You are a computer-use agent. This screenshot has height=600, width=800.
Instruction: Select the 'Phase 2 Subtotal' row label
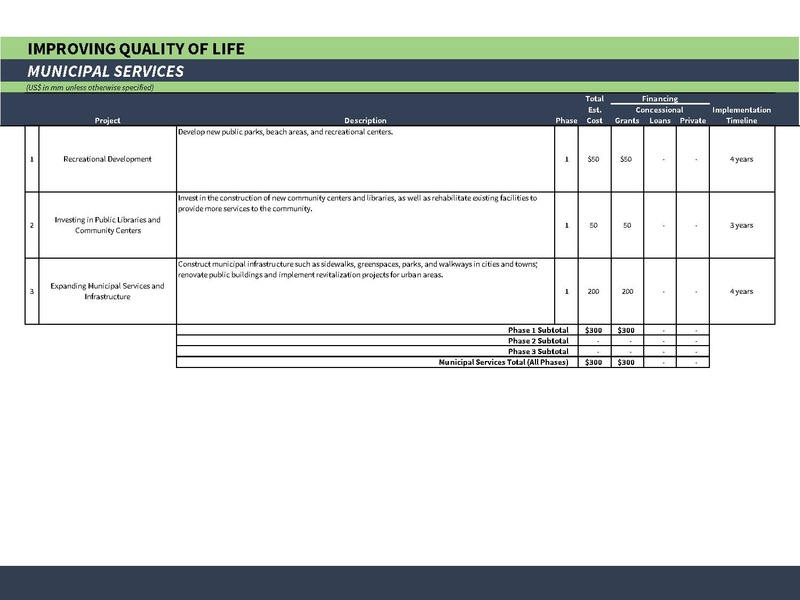[x=537, y=341]
